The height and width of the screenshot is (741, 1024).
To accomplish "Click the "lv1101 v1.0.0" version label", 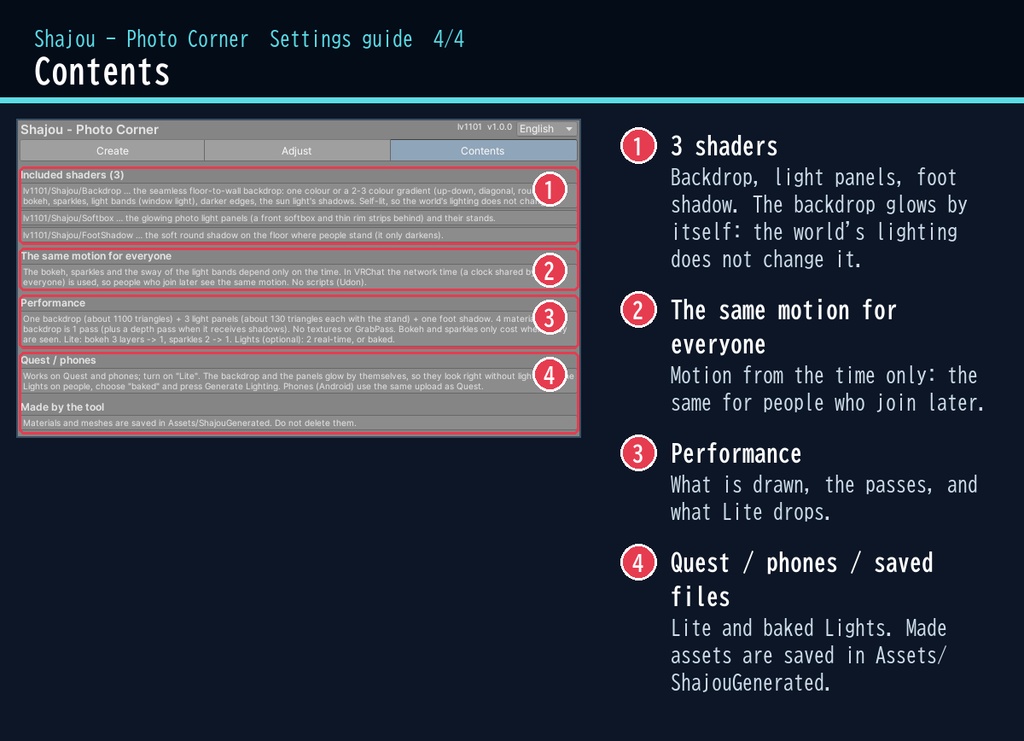I will pos(484,127).
